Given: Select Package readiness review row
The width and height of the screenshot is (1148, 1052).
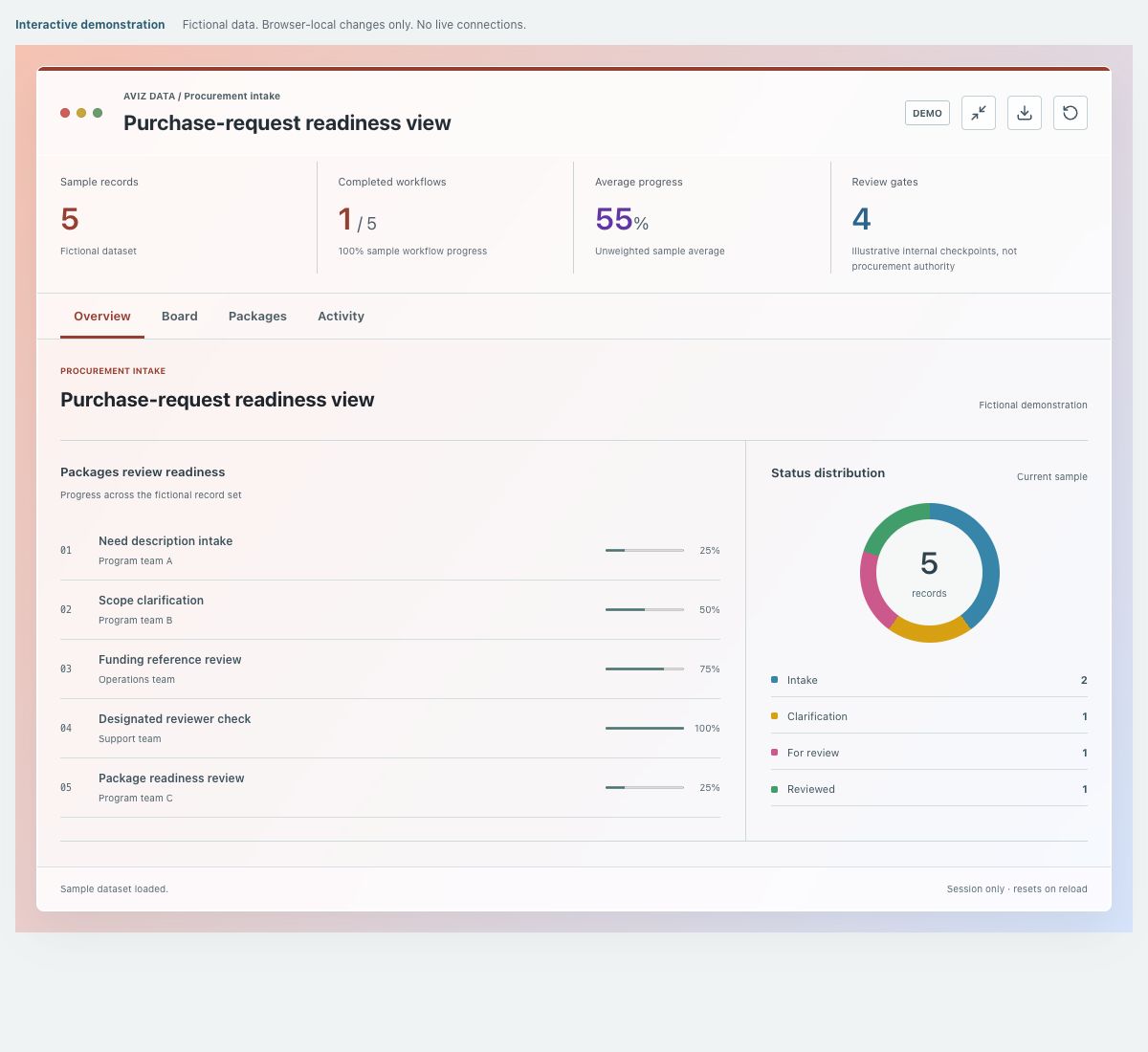Looking at the screenshot, I should click(x=390, y=788).
